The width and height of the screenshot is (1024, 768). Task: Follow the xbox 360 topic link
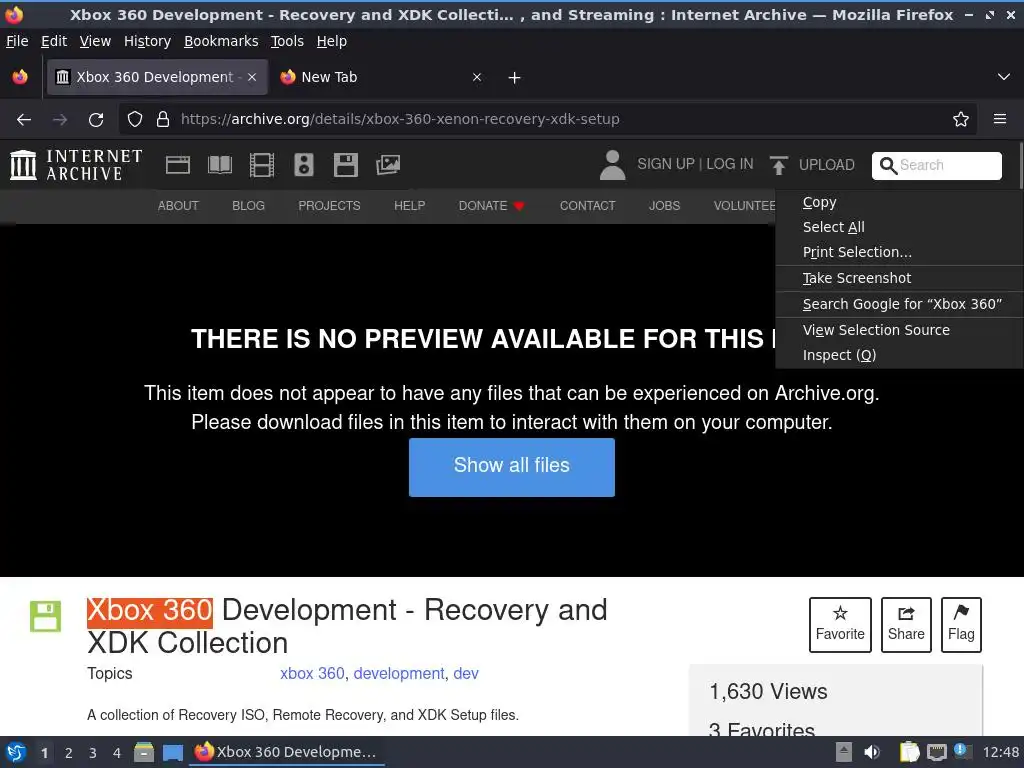tap(312, 673)
